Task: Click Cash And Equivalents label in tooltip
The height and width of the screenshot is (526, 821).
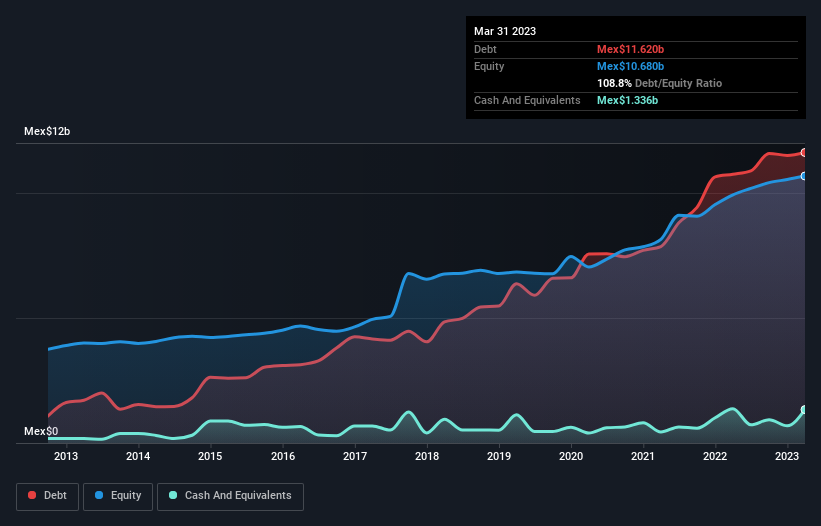Action: point(527,100)
